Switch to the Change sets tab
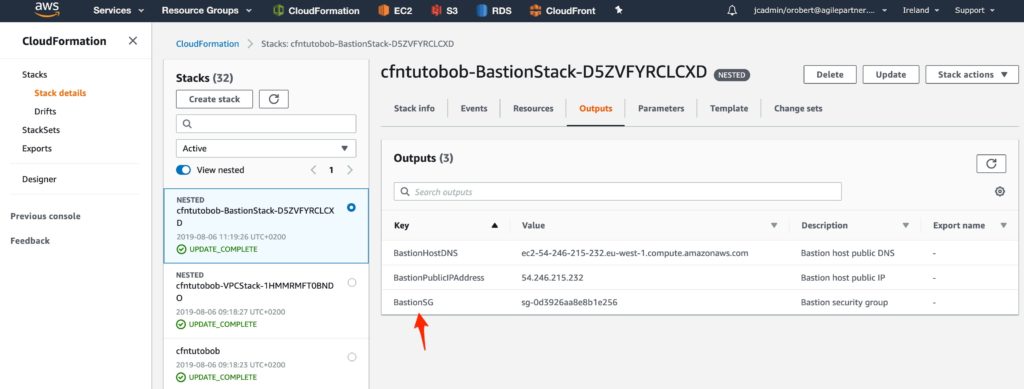This screenshot has height=389, width=1024. [798, 108]
